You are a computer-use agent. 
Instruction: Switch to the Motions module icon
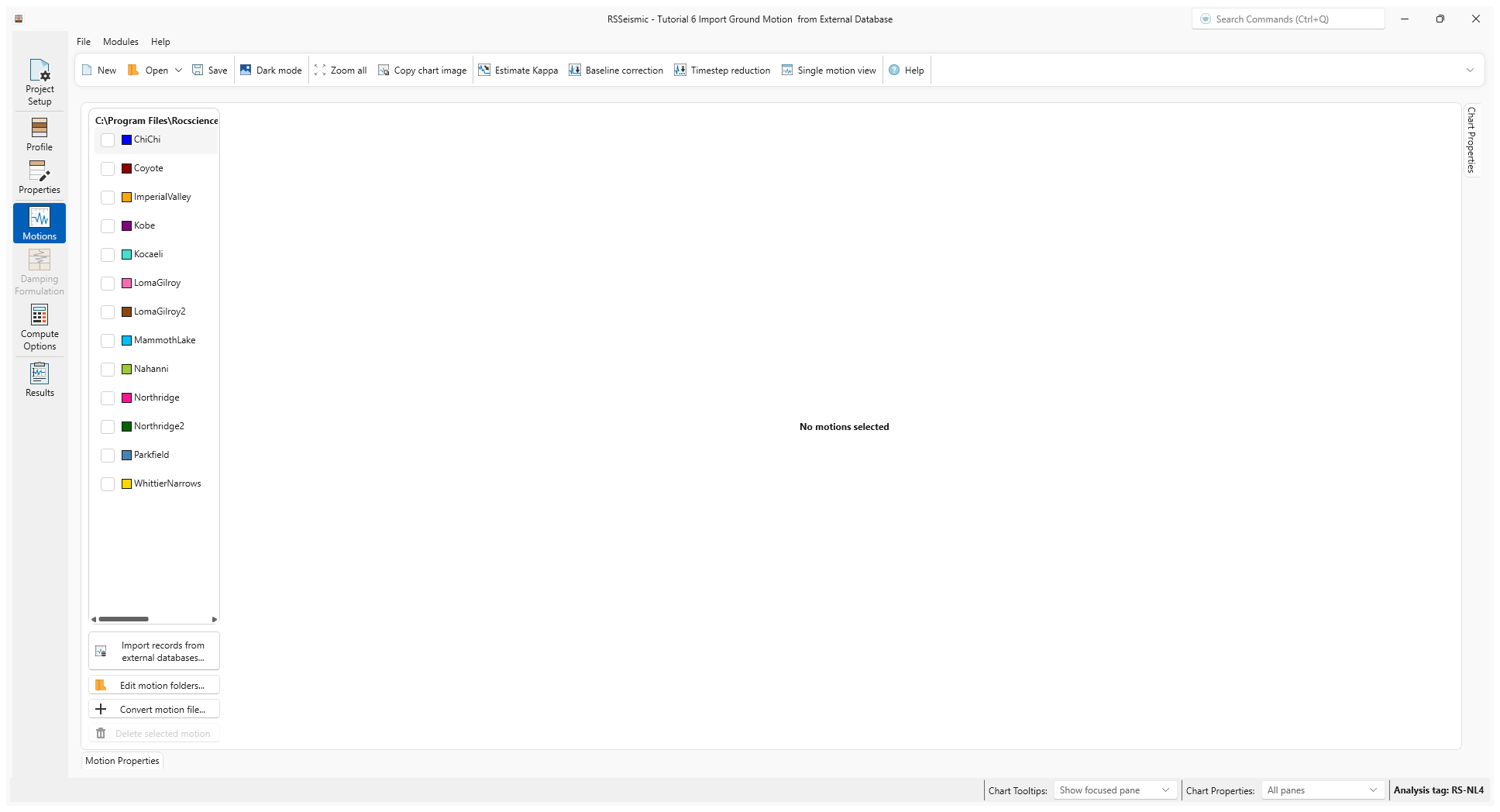pyautogui.click(x=39, y=222)
